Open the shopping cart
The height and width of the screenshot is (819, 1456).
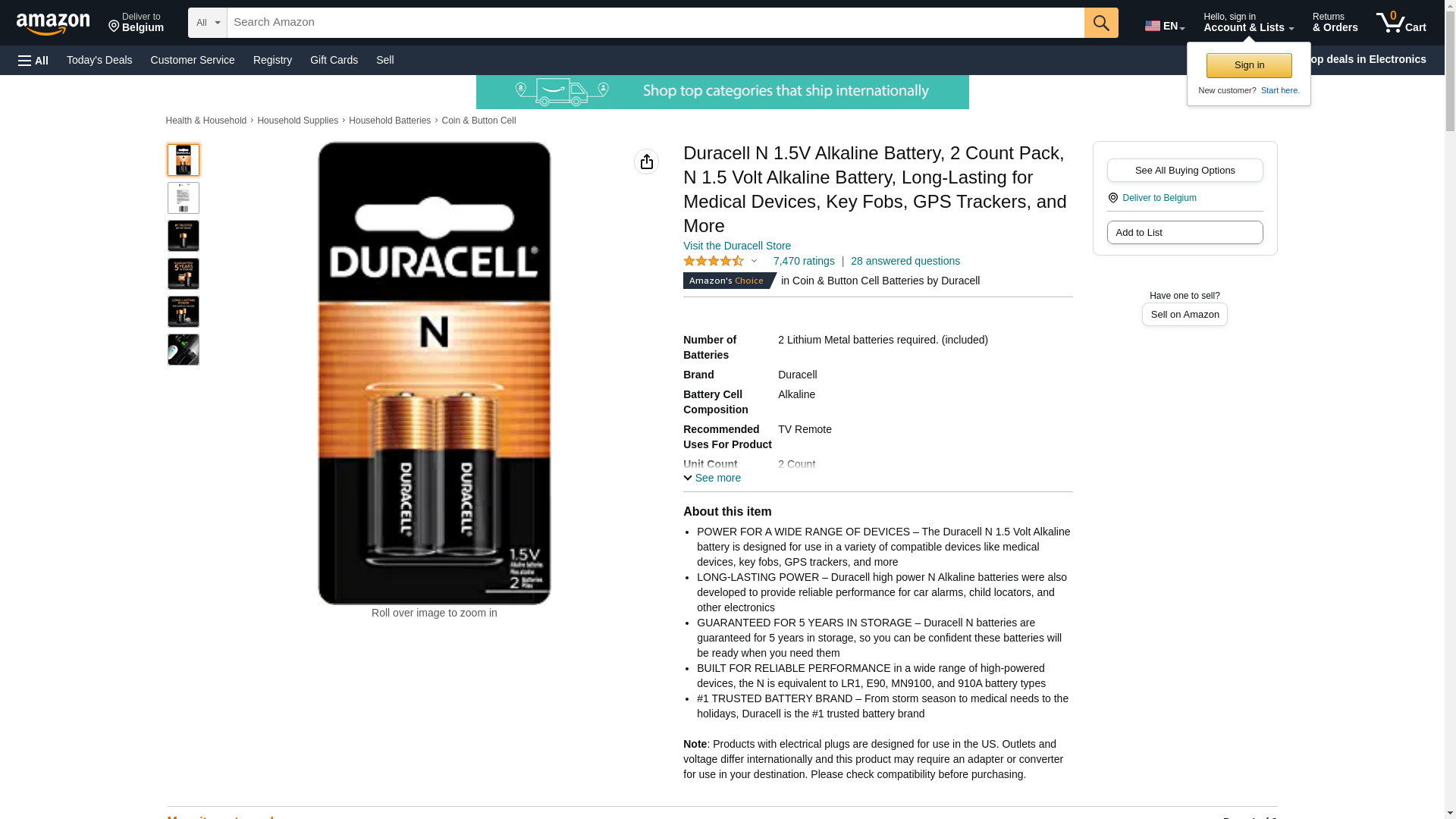[1401, 23]
